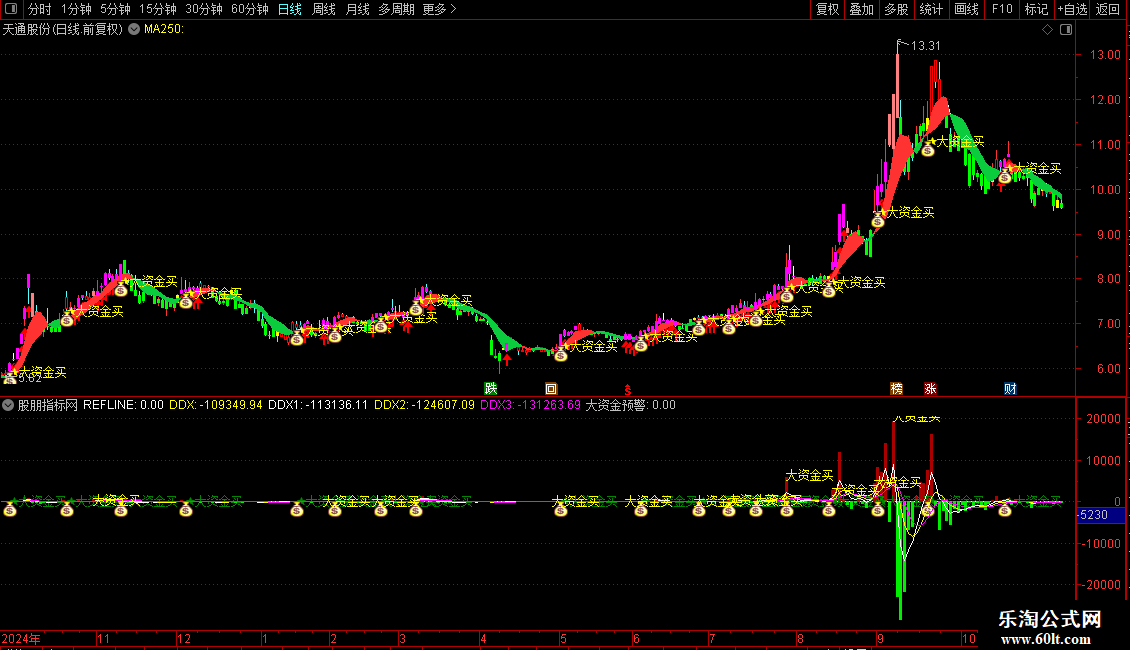The height and width of the screenshot is (650, 1130).
Task: Activate the 画线 drawing tools
Action: coord(966,9)
